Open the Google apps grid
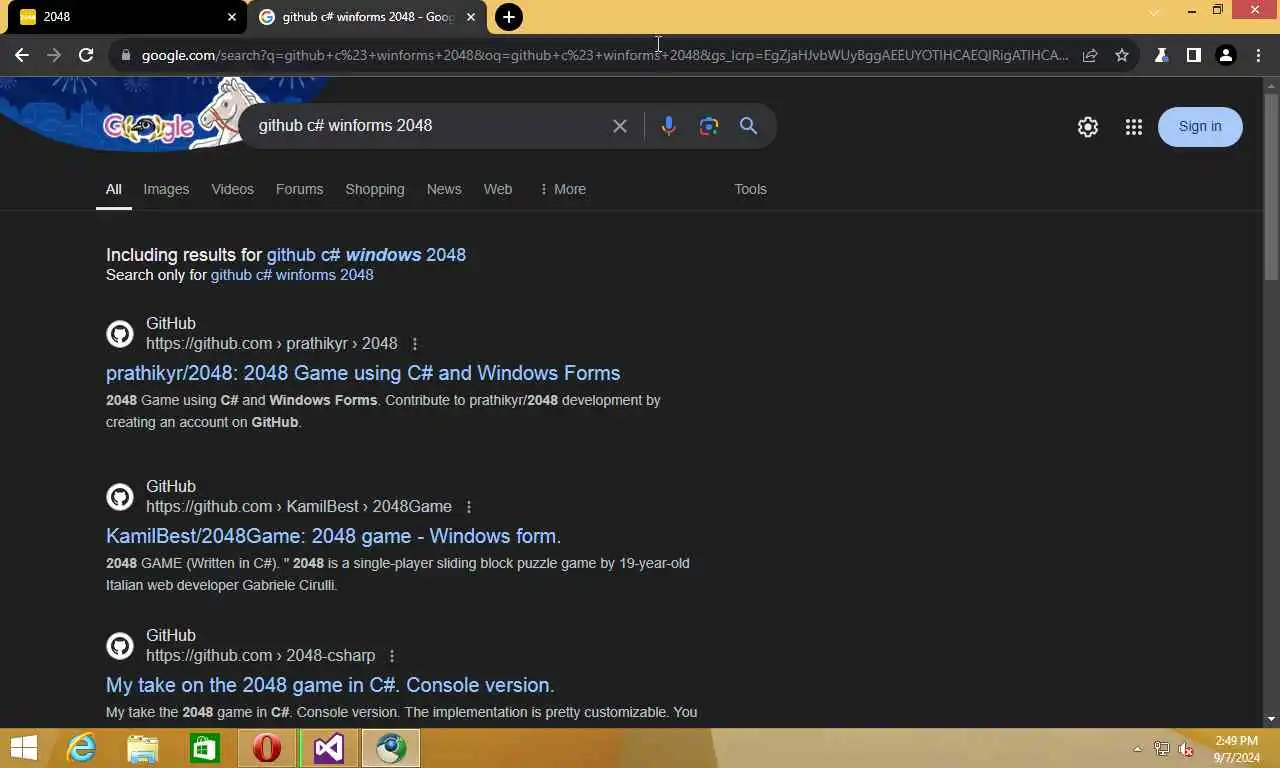The height and width of the screenshot is (768, 1280). click(1133, 127)
